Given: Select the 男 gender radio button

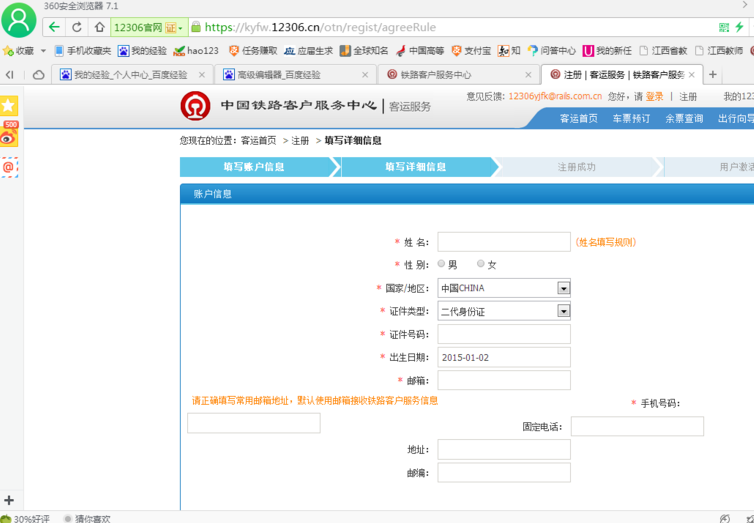Looking at the screenshot, I should click(x=441, y=263).
